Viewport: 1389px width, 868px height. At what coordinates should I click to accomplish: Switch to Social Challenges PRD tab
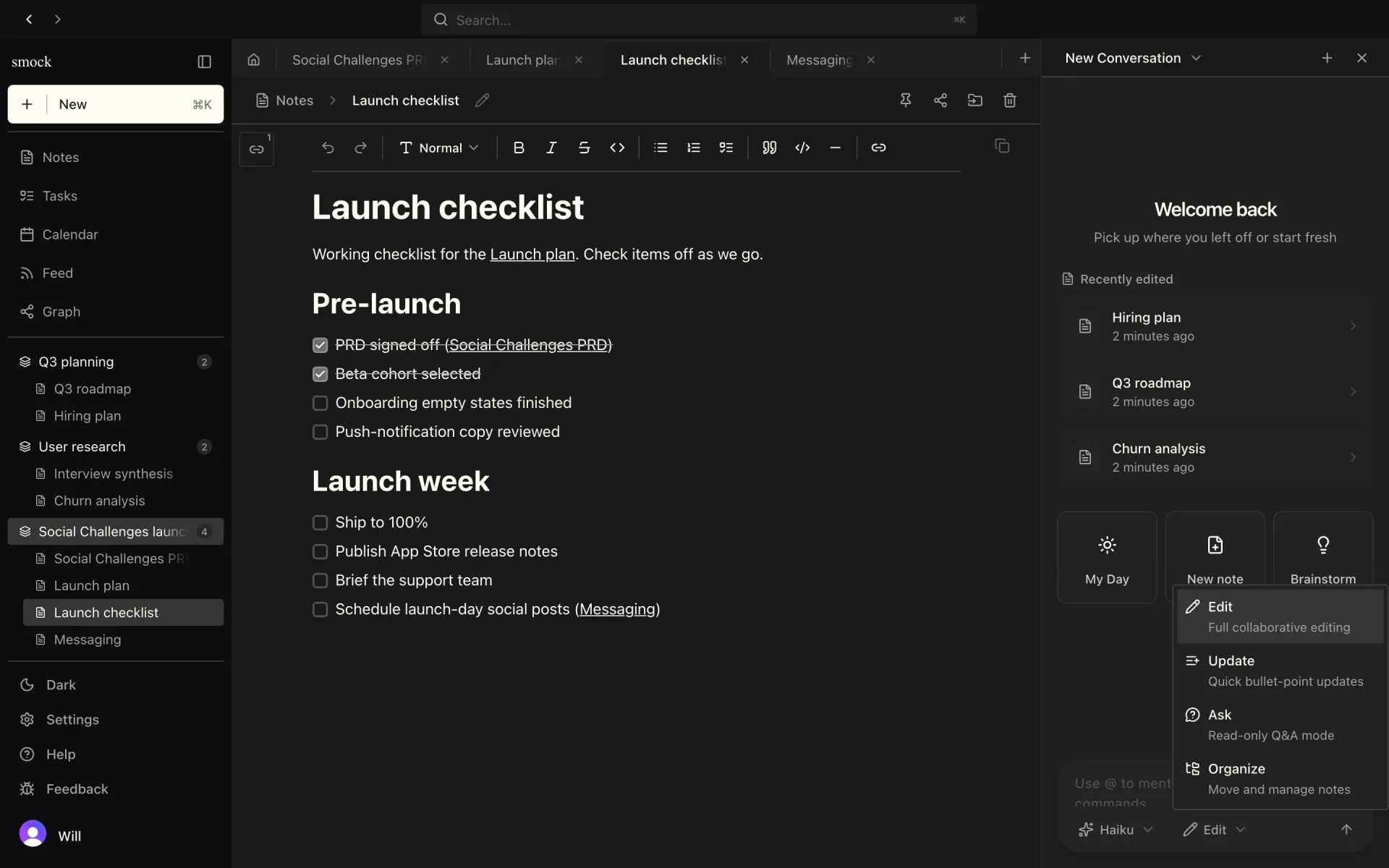click(357, 60)
